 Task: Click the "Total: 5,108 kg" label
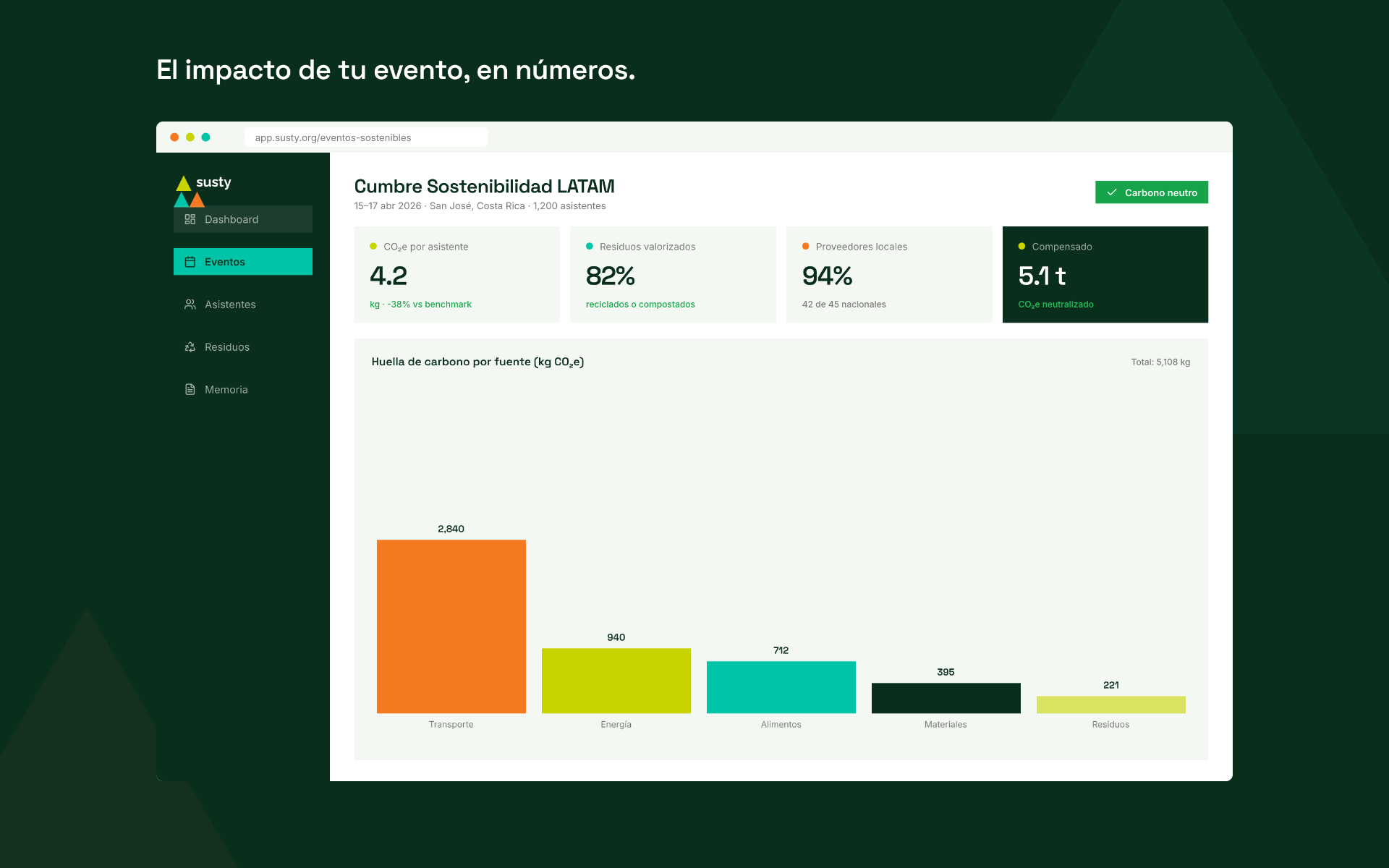tap(1160, 362)
